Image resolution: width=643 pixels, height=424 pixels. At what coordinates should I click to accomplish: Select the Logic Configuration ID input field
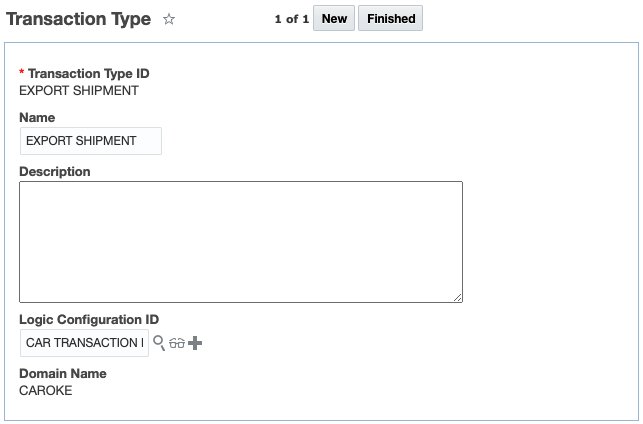click(x=84, y=343)
